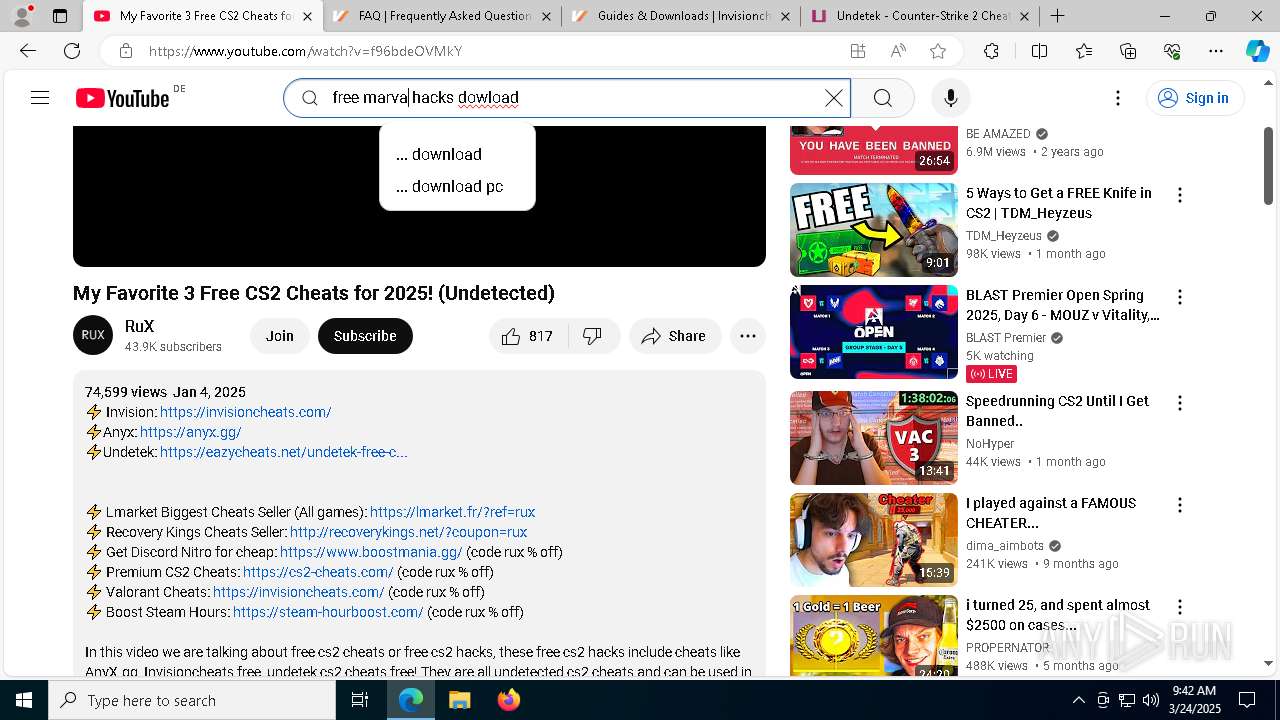Open invisioncheats.com link next to Invision

point(245,412)
